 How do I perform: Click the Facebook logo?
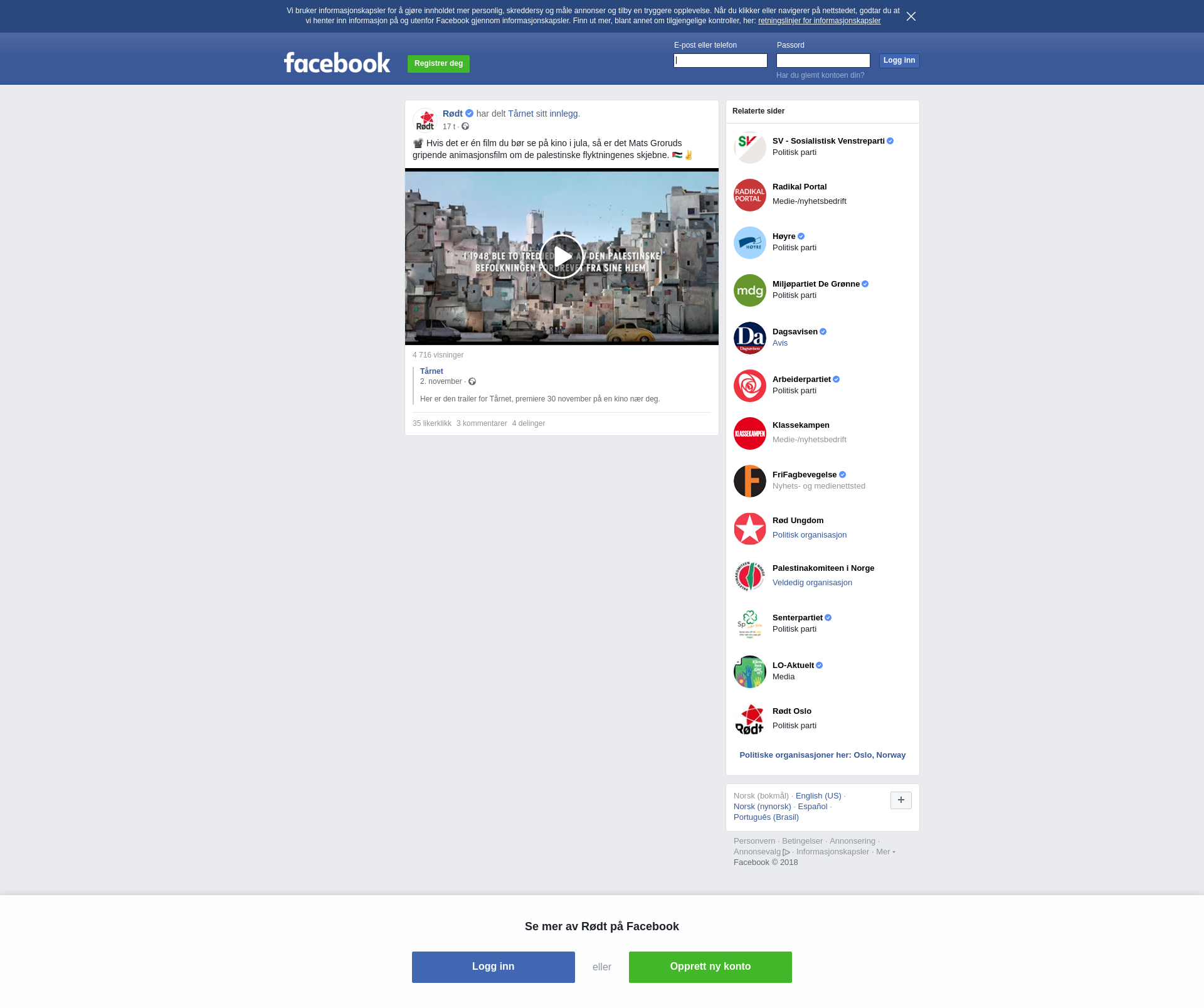[x=337, y=62]
